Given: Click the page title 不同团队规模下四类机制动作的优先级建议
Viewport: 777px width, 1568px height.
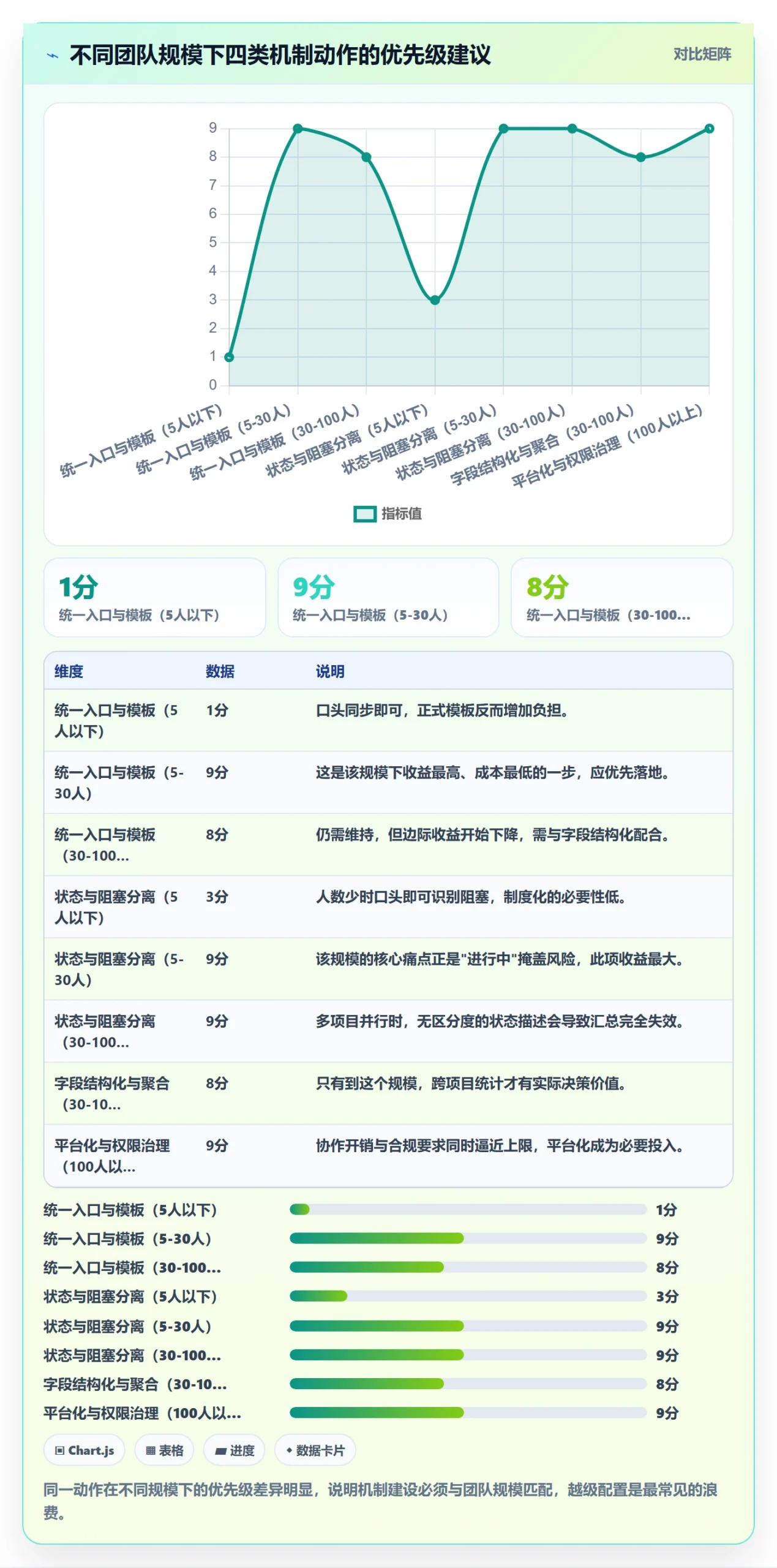Looking at the screenshot, I should pos(280,55).
